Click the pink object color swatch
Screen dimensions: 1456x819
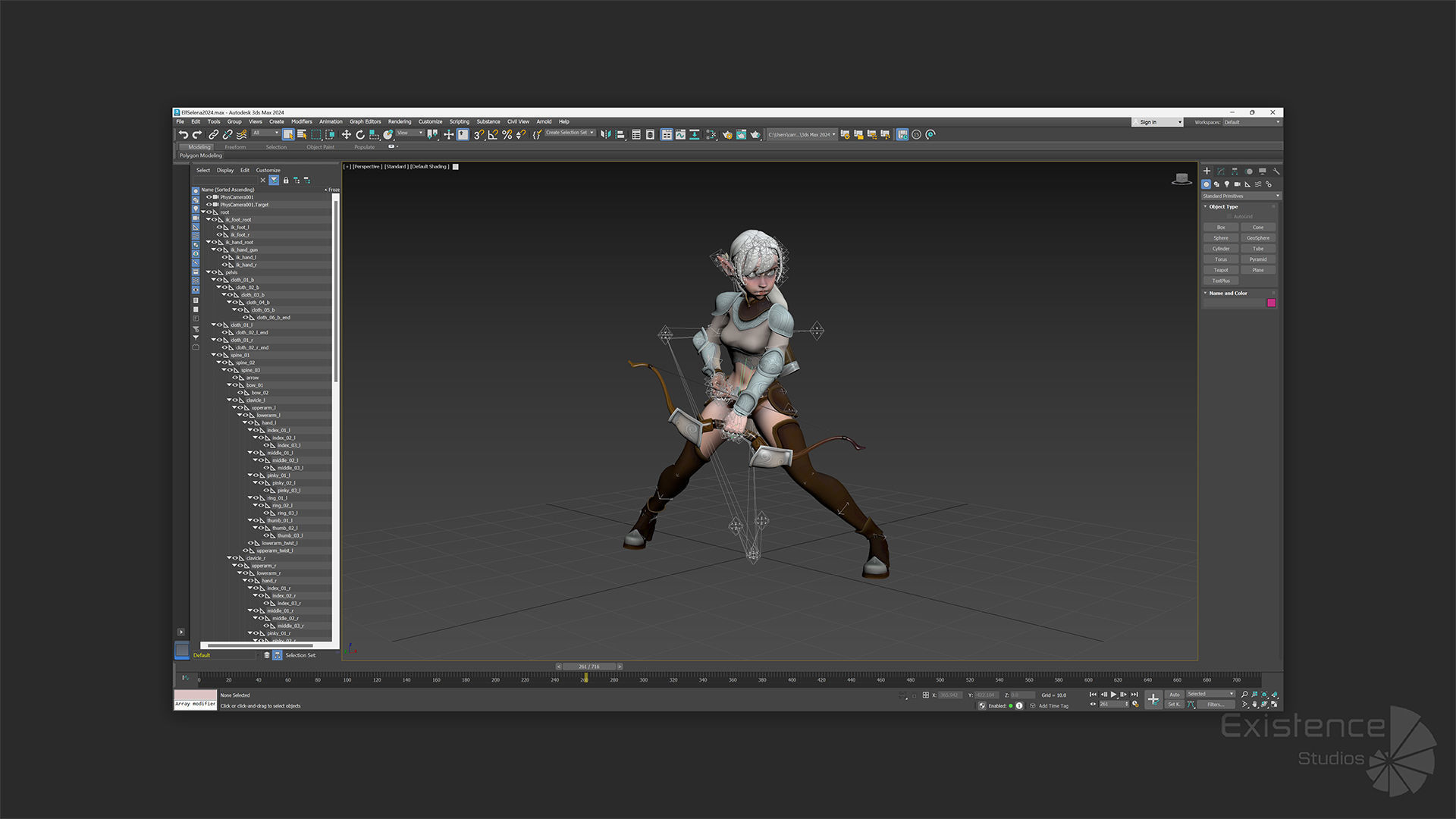click(1272, 303)
